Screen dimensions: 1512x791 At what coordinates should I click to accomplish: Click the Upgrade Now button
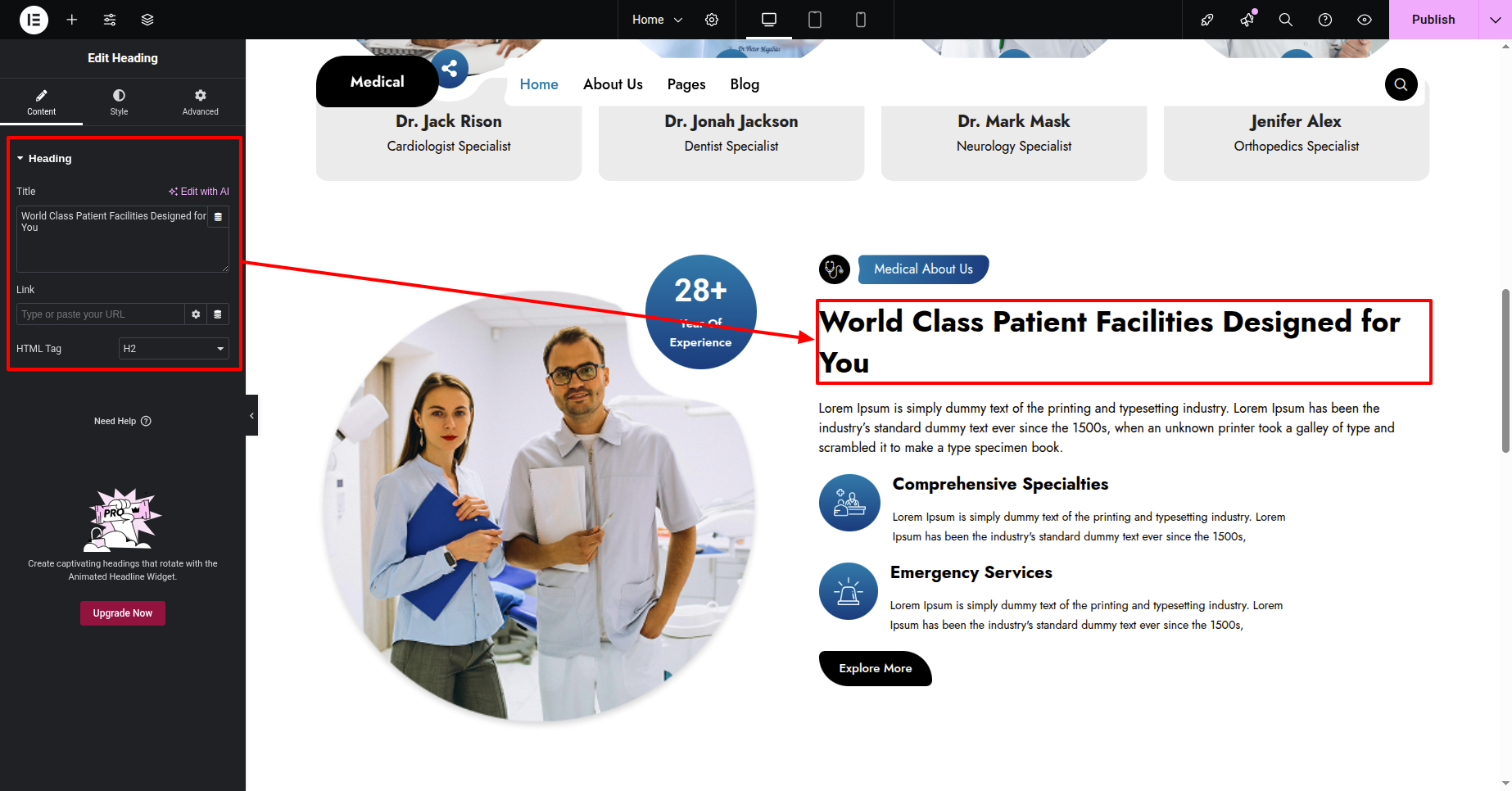tap(123, 613)
